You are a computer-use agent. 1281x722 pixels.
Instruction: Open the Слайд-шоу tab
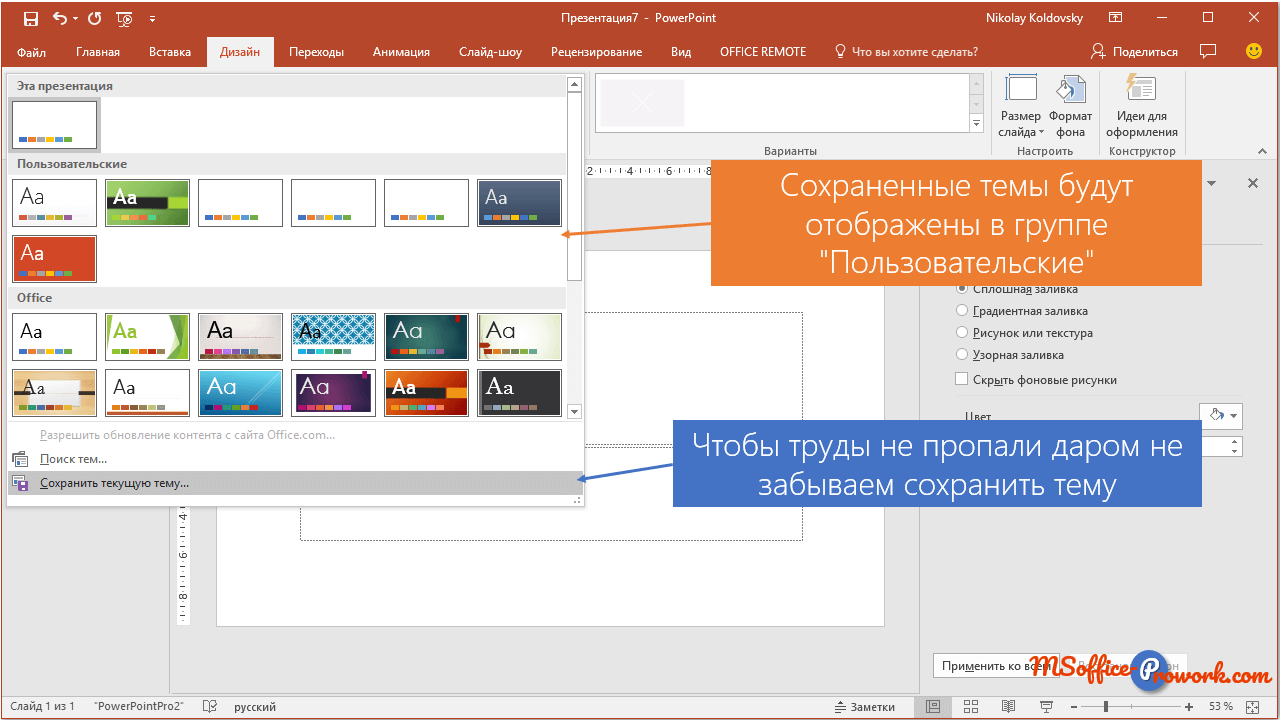490,52
